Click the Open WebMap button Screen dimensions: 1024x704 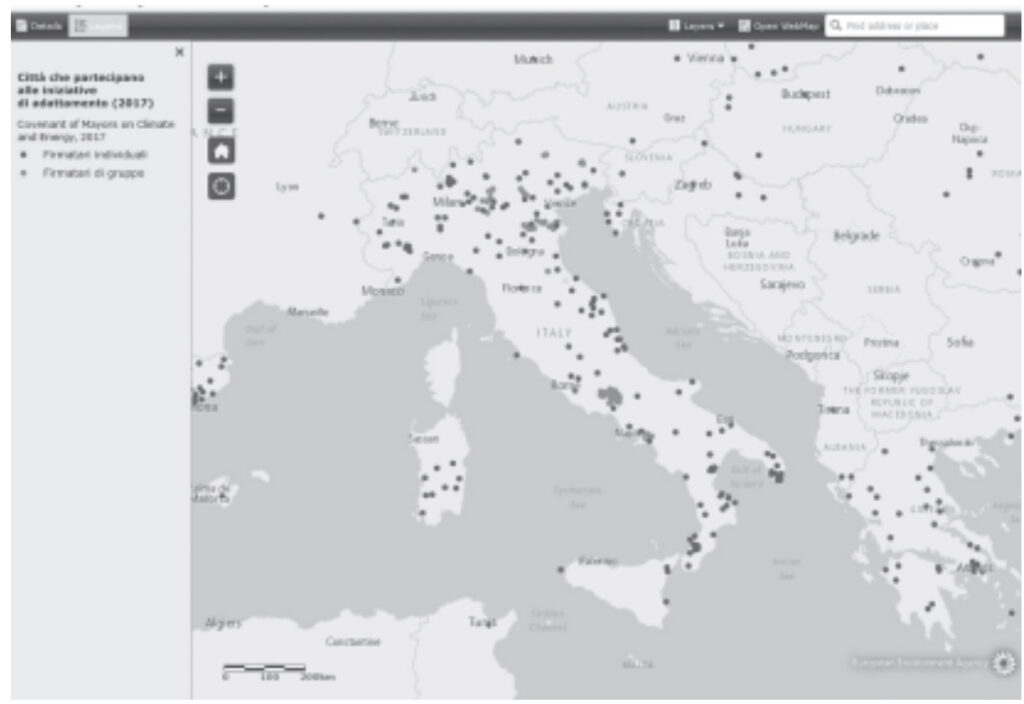777,26
